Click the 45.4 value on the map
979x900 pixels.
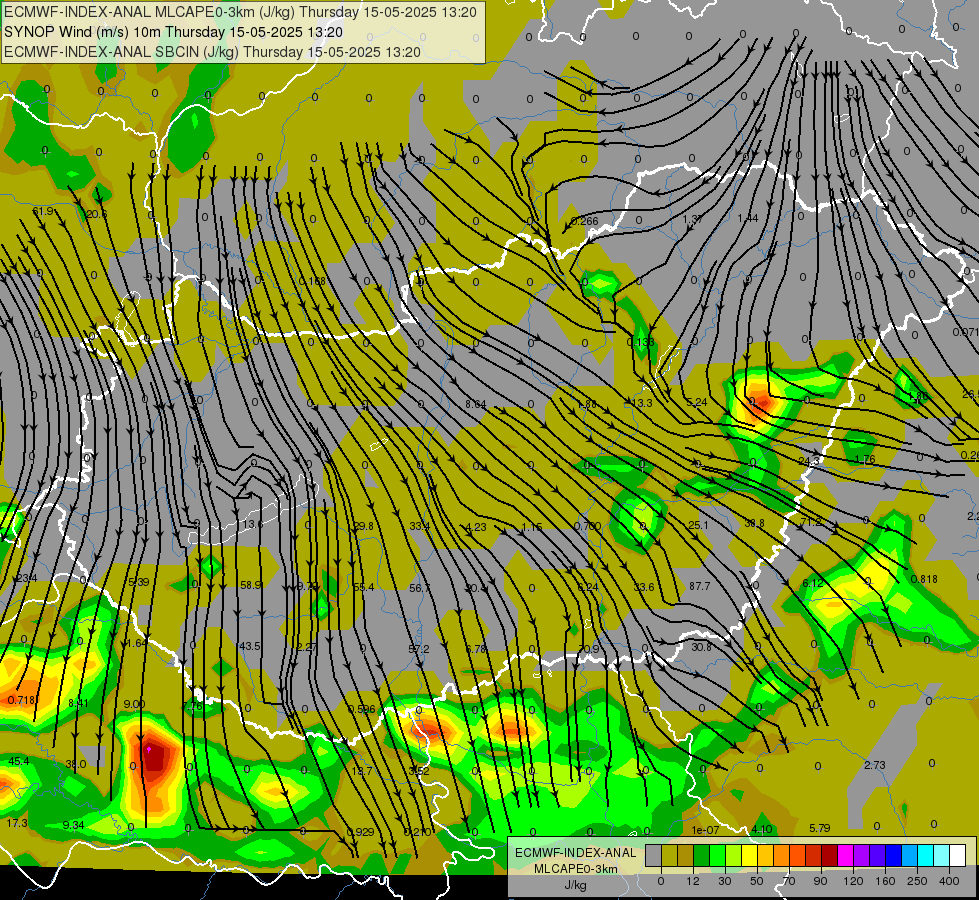[19, 761]
